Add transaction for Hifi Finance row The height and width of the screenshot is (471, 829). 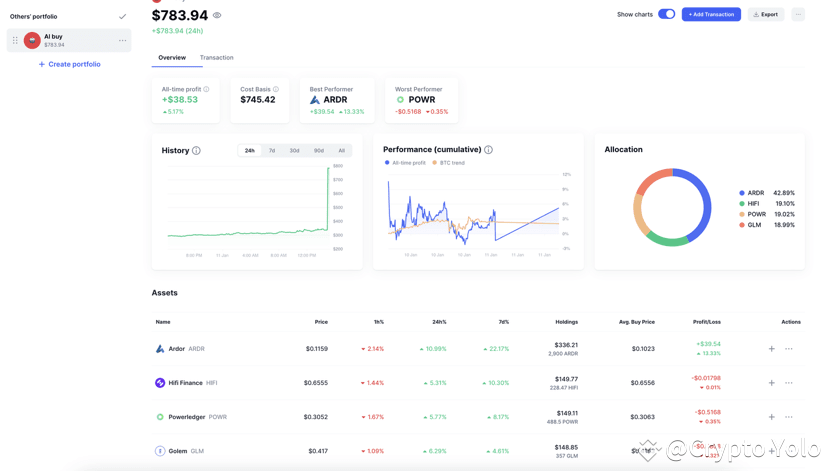point(771,383)
